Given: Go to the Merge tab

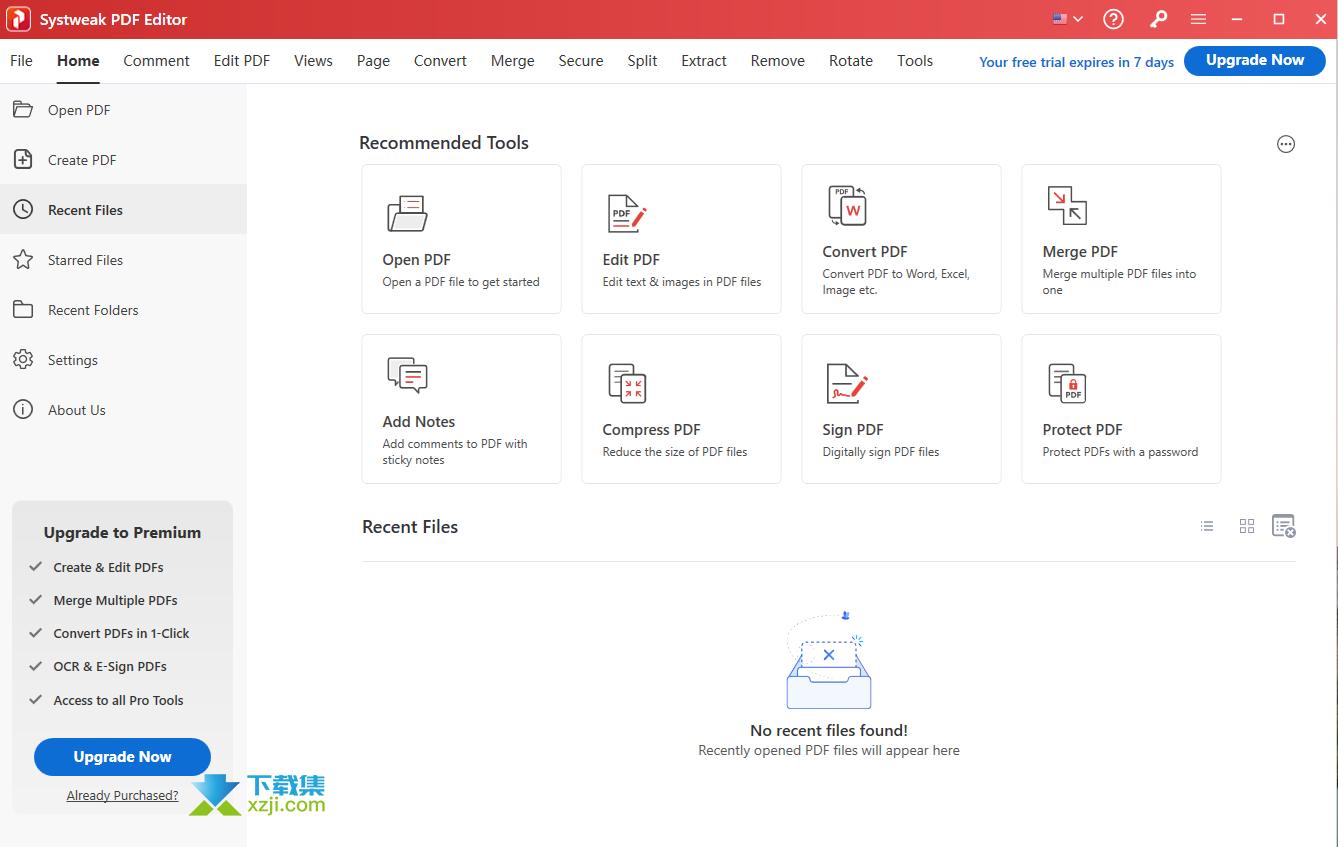Looking at the screenshot, I should [512, 61].
